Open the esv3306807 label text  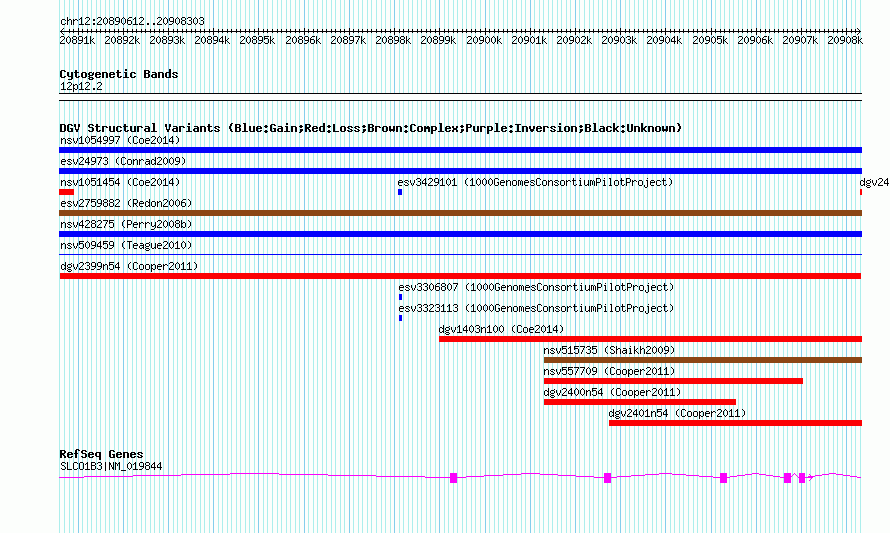pyautogui.click(x=536, y=287)
